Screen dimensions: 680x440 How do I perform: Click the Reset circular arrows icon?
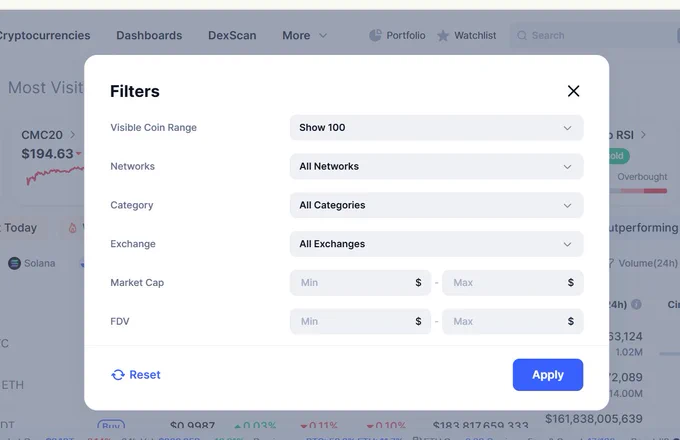pyautogui.click(x=118, y=375)
